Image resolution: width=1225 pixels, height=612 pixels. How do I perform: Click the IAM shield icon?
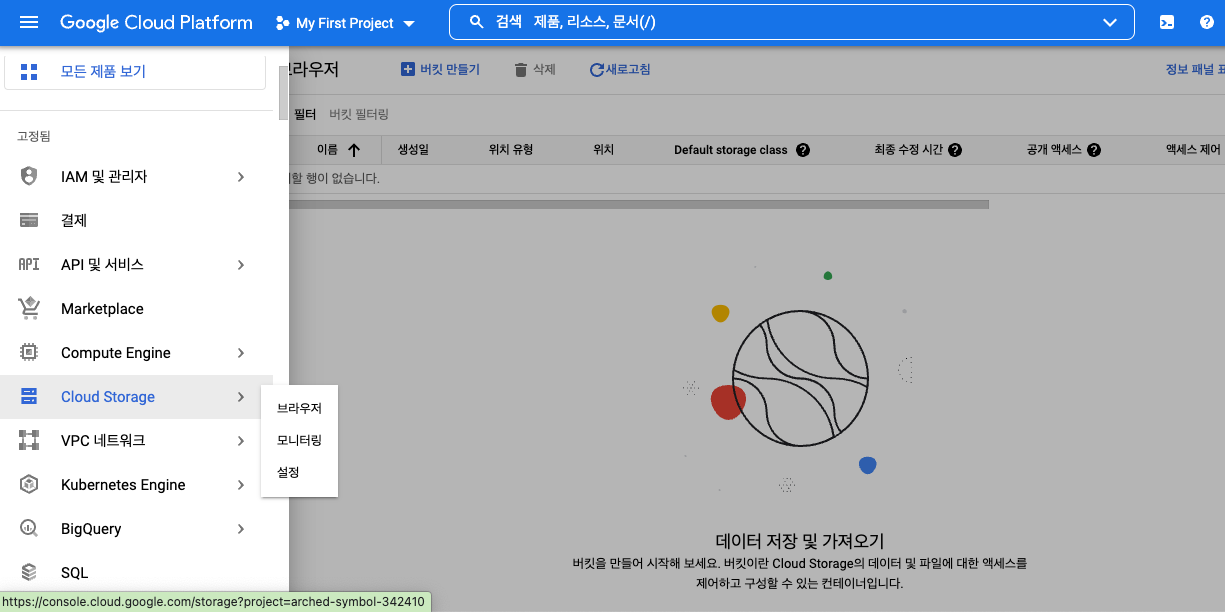29,176
